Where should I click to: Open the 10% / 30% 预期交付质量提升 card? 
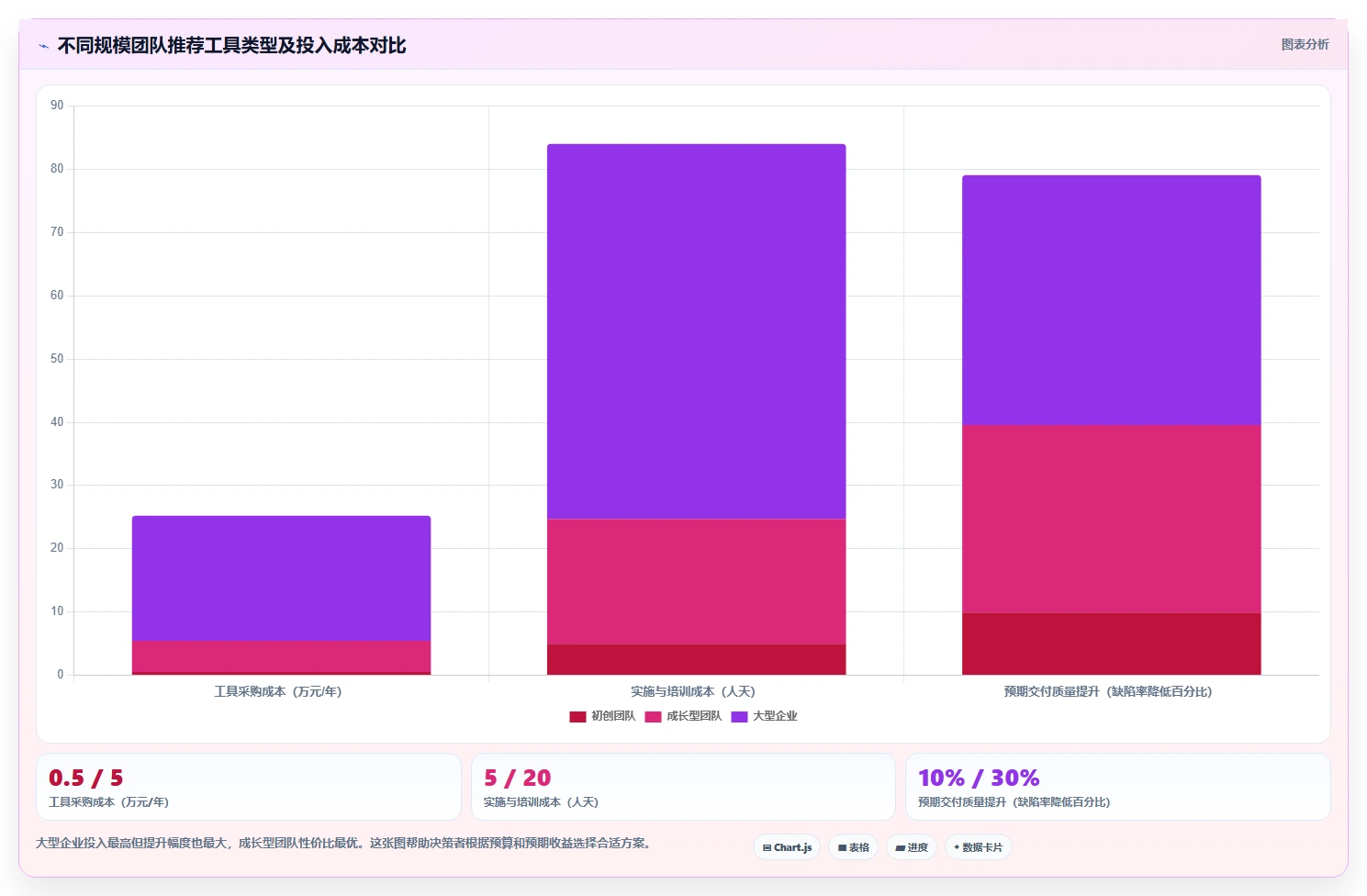pyautogui.click(x=1117, y=787)
